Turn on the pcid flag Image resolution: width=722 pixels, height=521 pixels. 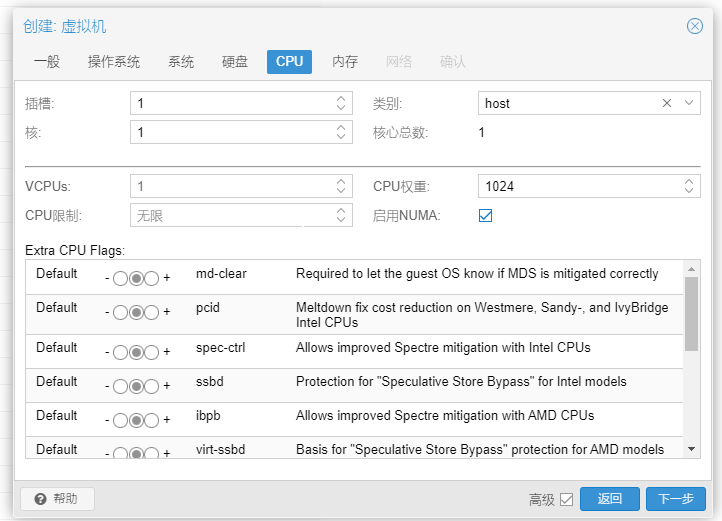pyautogui.click(x=151, y=313)
